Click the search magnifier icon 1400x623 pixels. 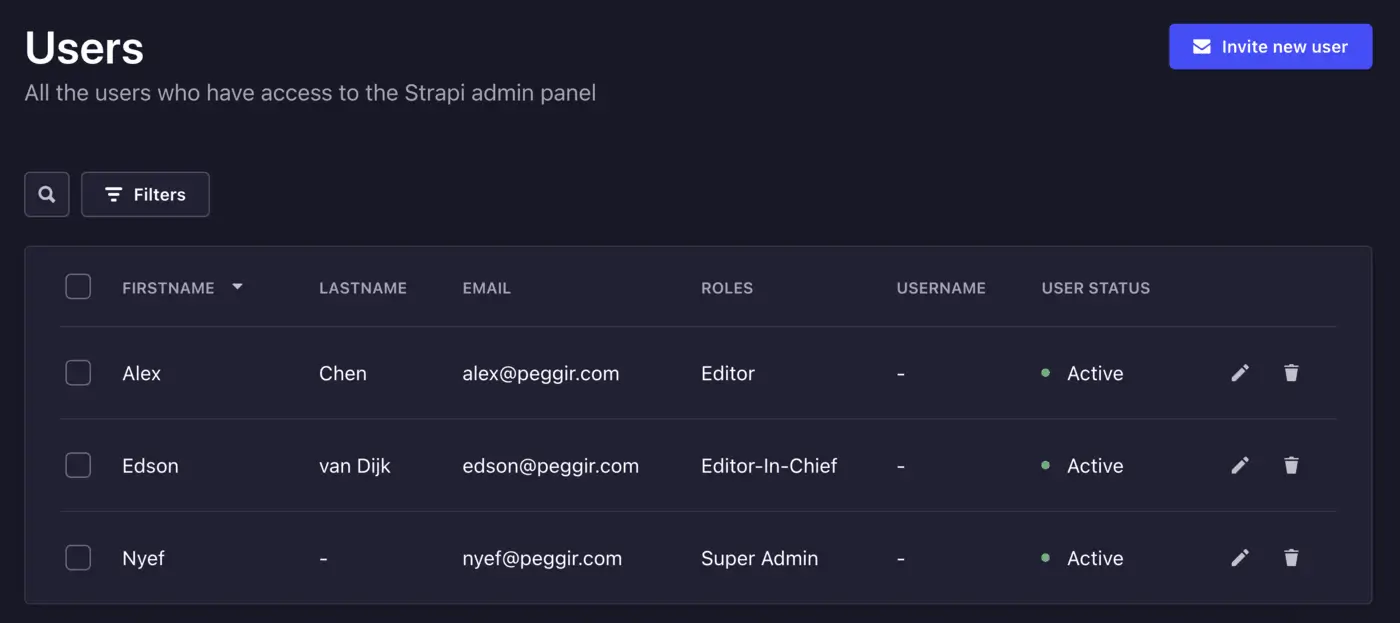[47, 195]
